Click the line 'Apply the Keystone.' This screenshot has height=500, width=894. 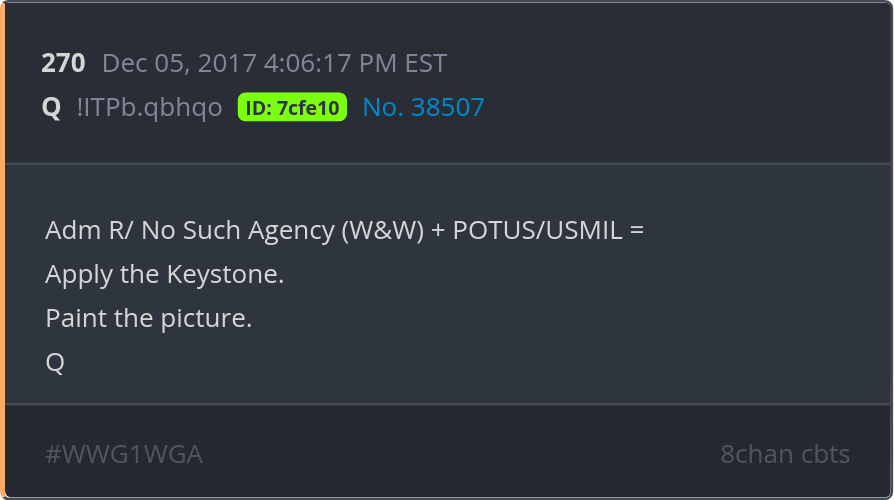[x=164, y=274]
